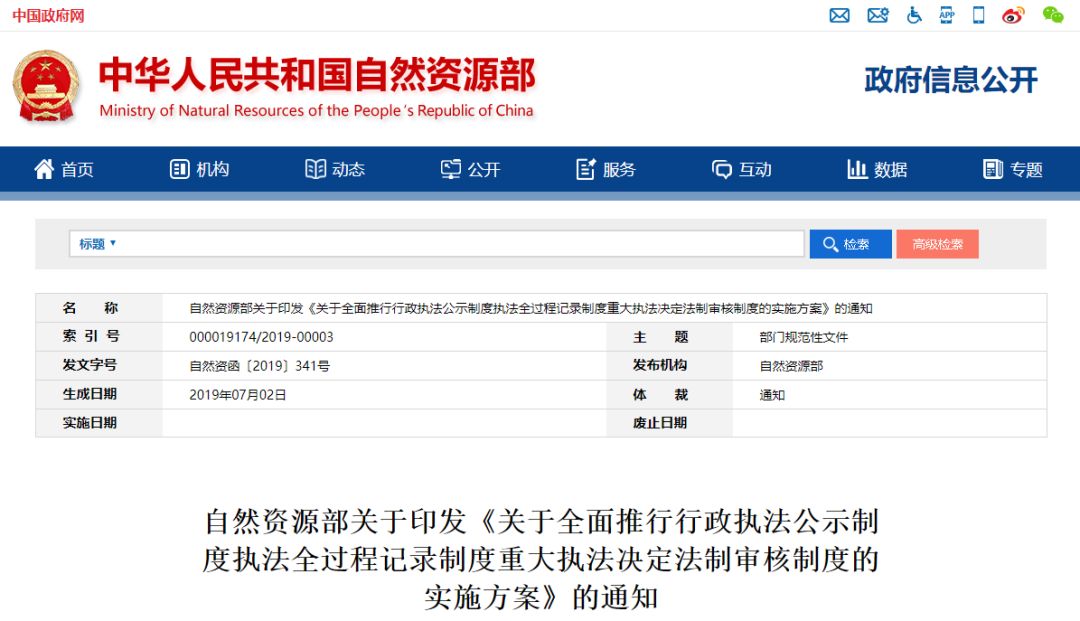
Task: Open the mail subscription icon with gear
Action: 878,15
